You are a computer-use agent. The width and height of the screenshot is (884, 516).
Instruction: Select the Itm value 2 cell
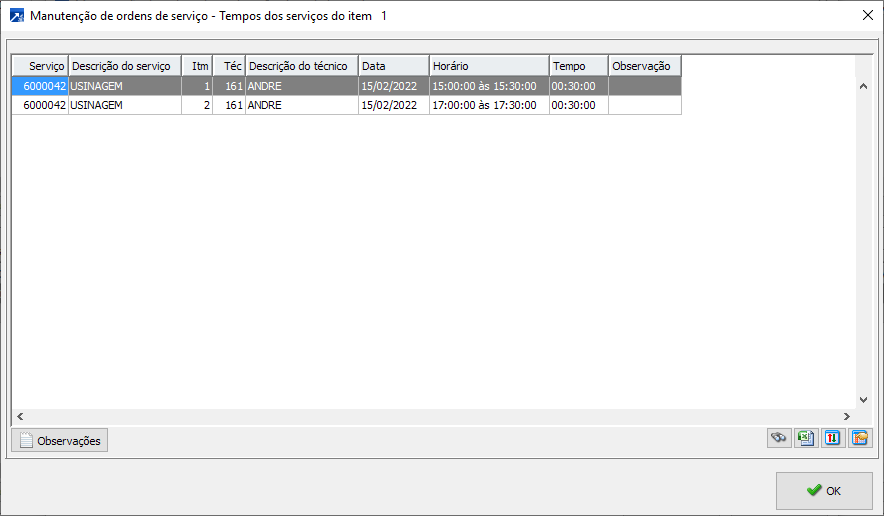tap(197, 105)
